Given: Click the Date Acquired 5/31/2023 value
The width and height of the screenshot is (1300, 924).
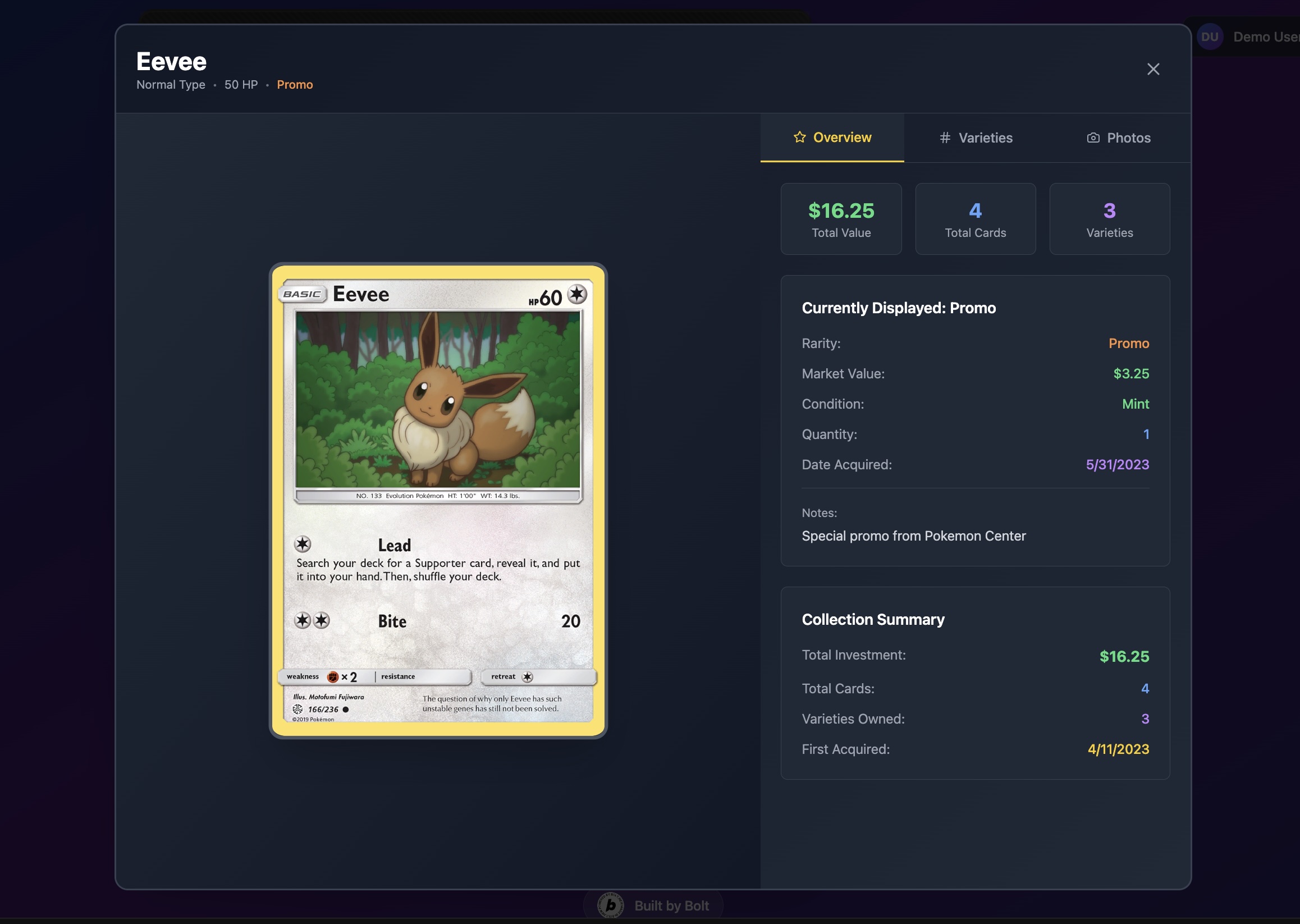Looking at the screenshot, I should (x=1117, y=465).
